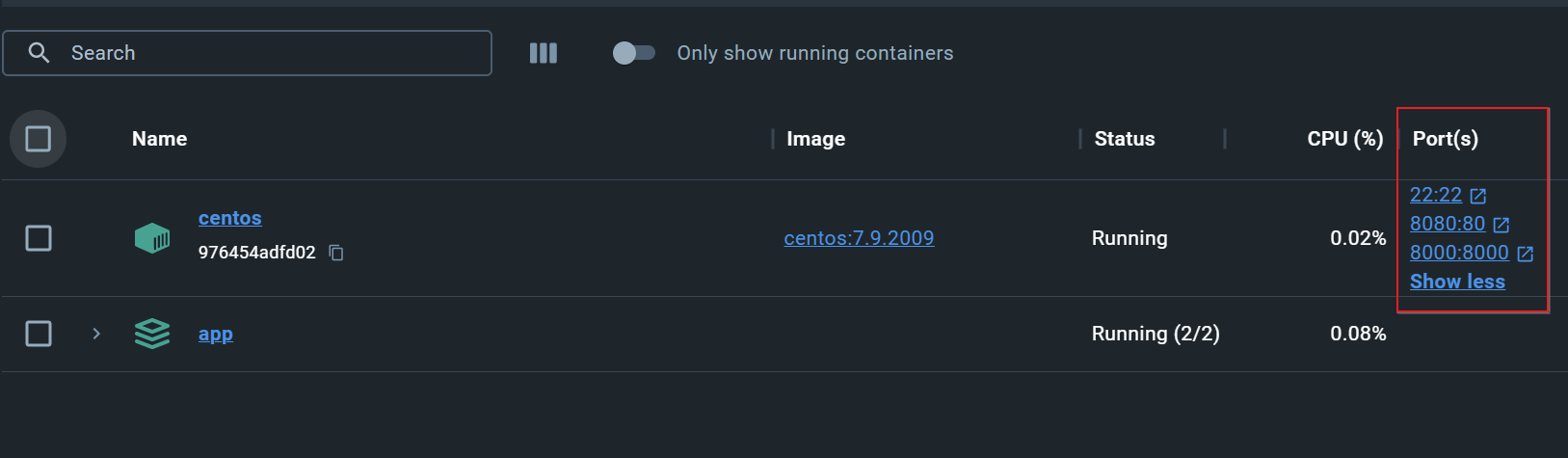Sort by the Status column header
Screen dimensions: 1568x458
click(1125, 139)
